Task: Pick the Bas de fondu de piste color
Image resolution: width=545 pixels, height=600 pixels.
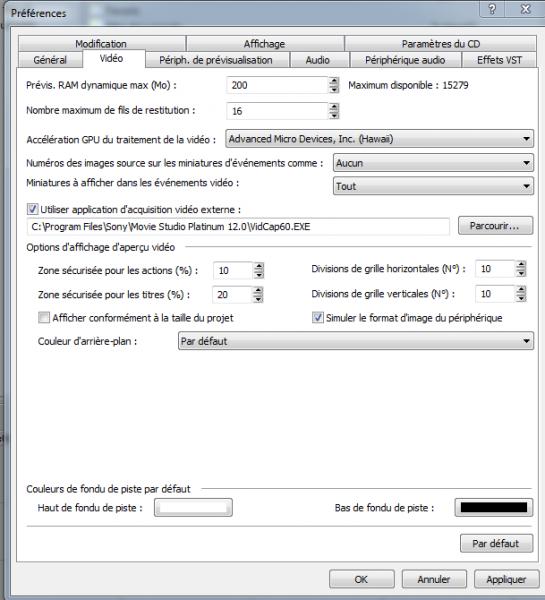Action: [x=494, y=508]
